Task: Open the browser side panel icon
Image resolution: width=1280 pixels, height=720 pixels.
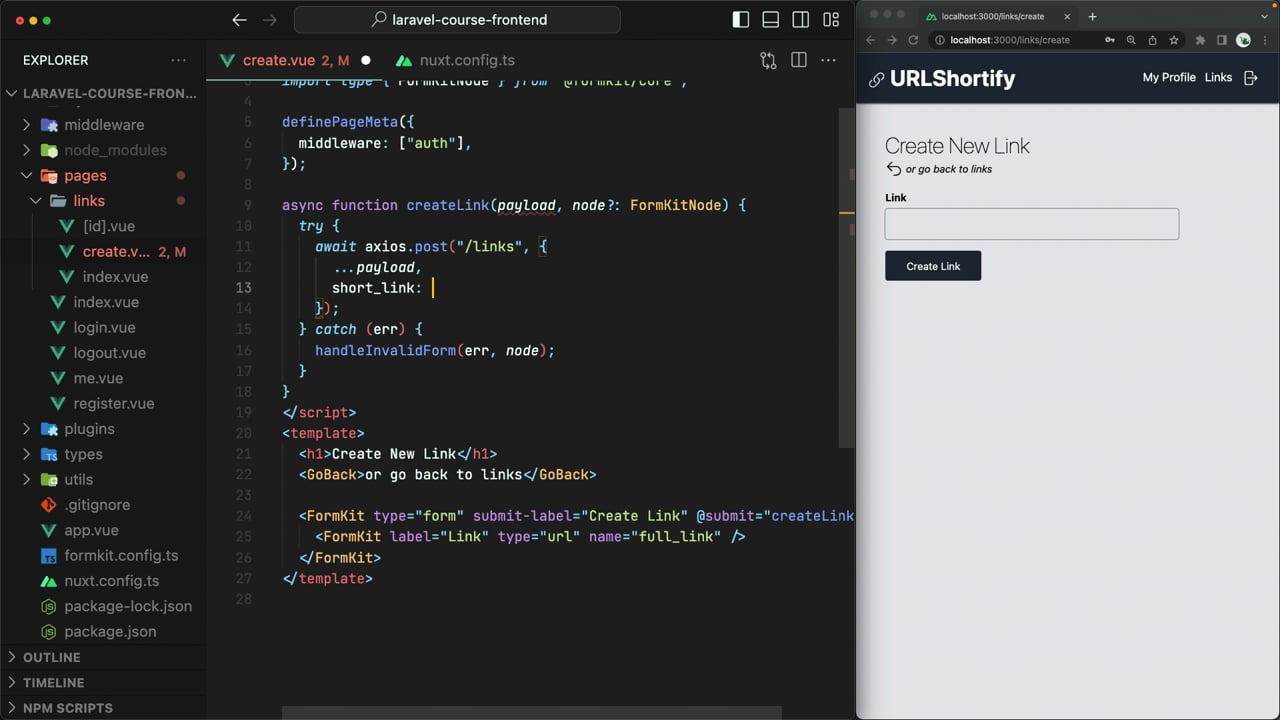Action: pos(1222,40)
